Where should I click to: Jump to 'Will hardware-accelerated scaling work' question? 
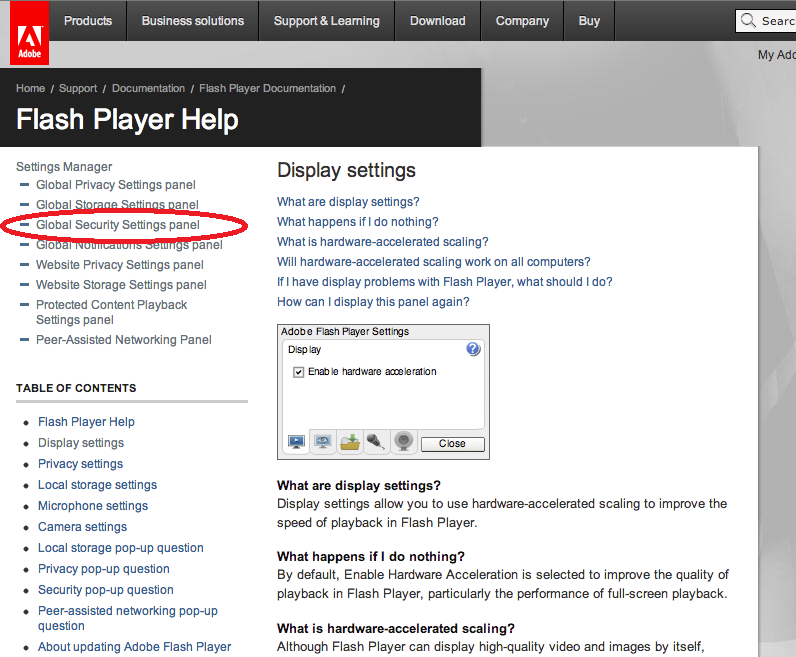434,261
